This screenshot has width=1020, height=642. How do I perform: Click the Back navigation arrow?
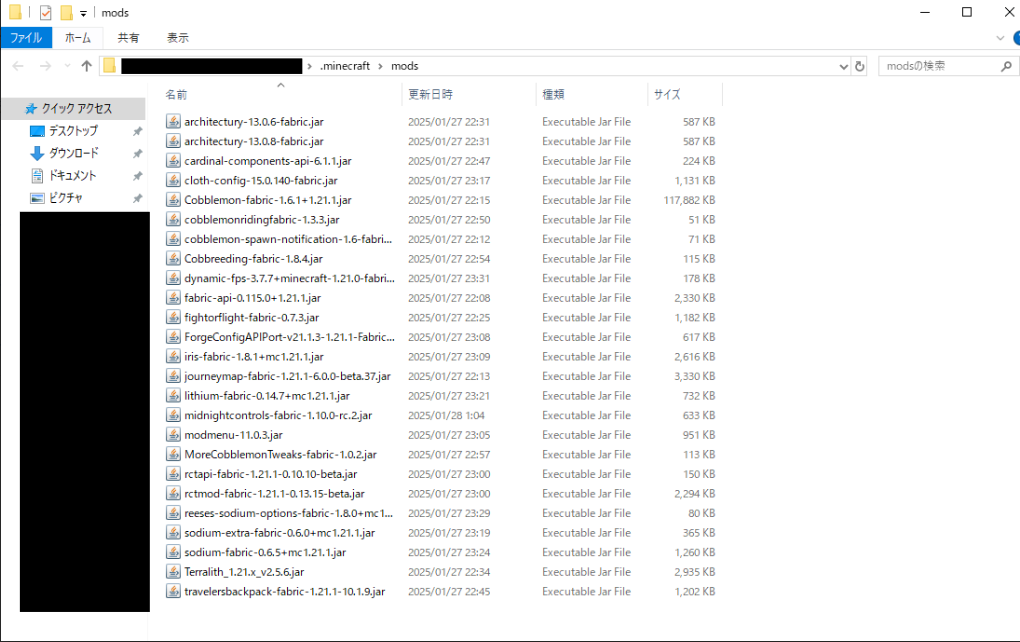pyautogui.click(x=18, y=66)
